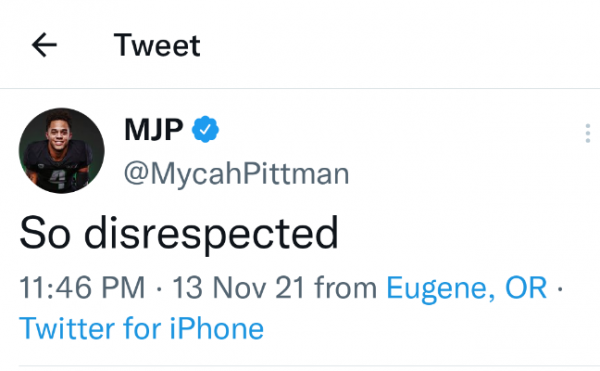Click the word So in the tweet

(x=45, y=233)
